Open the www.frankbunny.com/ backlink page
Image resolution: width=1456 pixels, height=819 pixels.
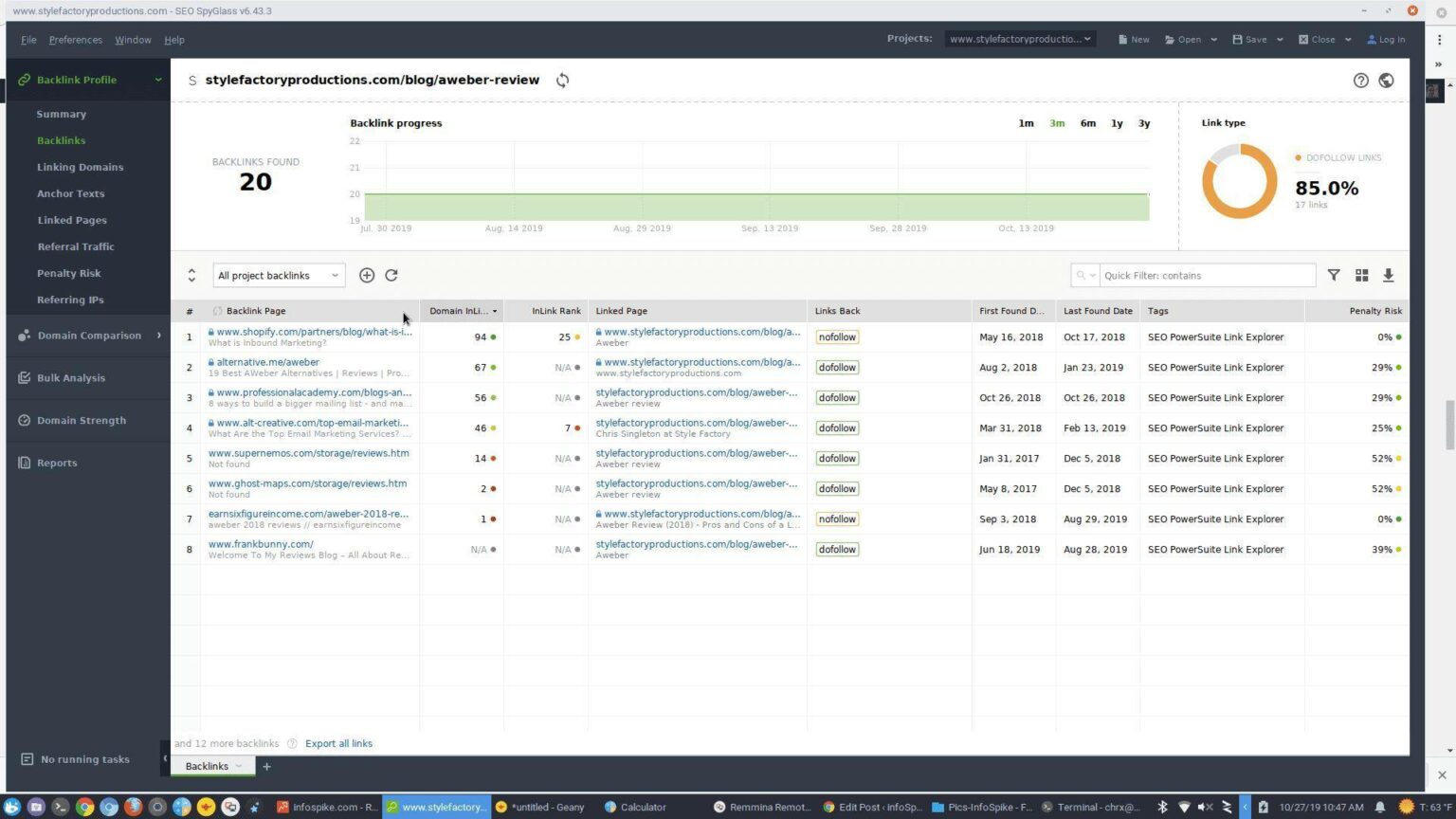pyautogui.click(x=261, y=544)
